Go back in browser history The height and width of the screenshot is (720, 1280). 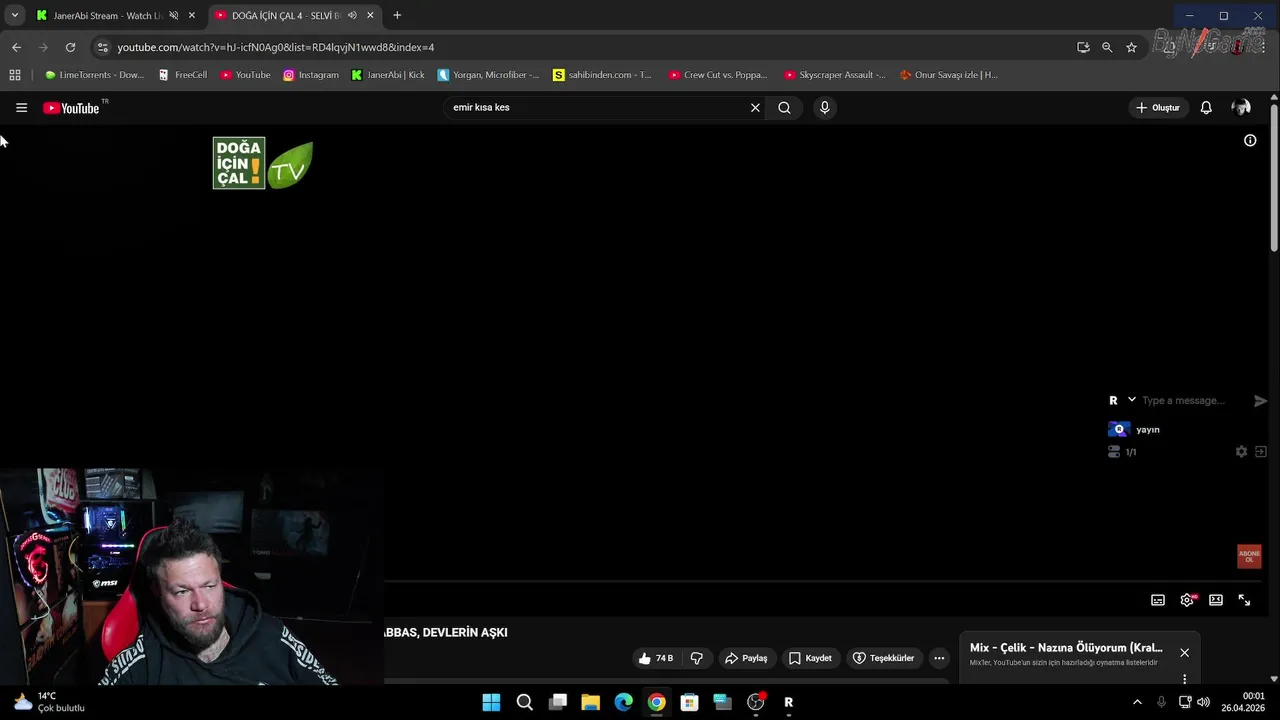(x=16, y=47)
